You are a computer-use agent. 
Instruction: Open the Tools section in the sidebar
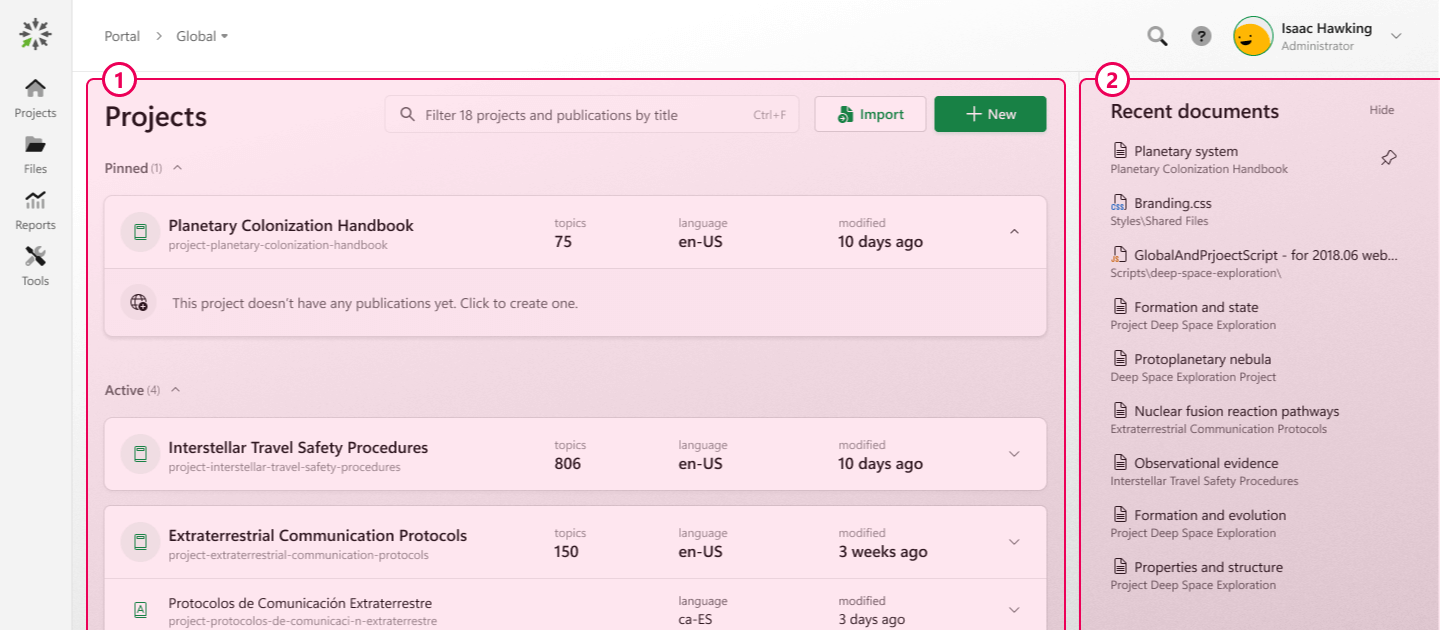coord(35,265)
